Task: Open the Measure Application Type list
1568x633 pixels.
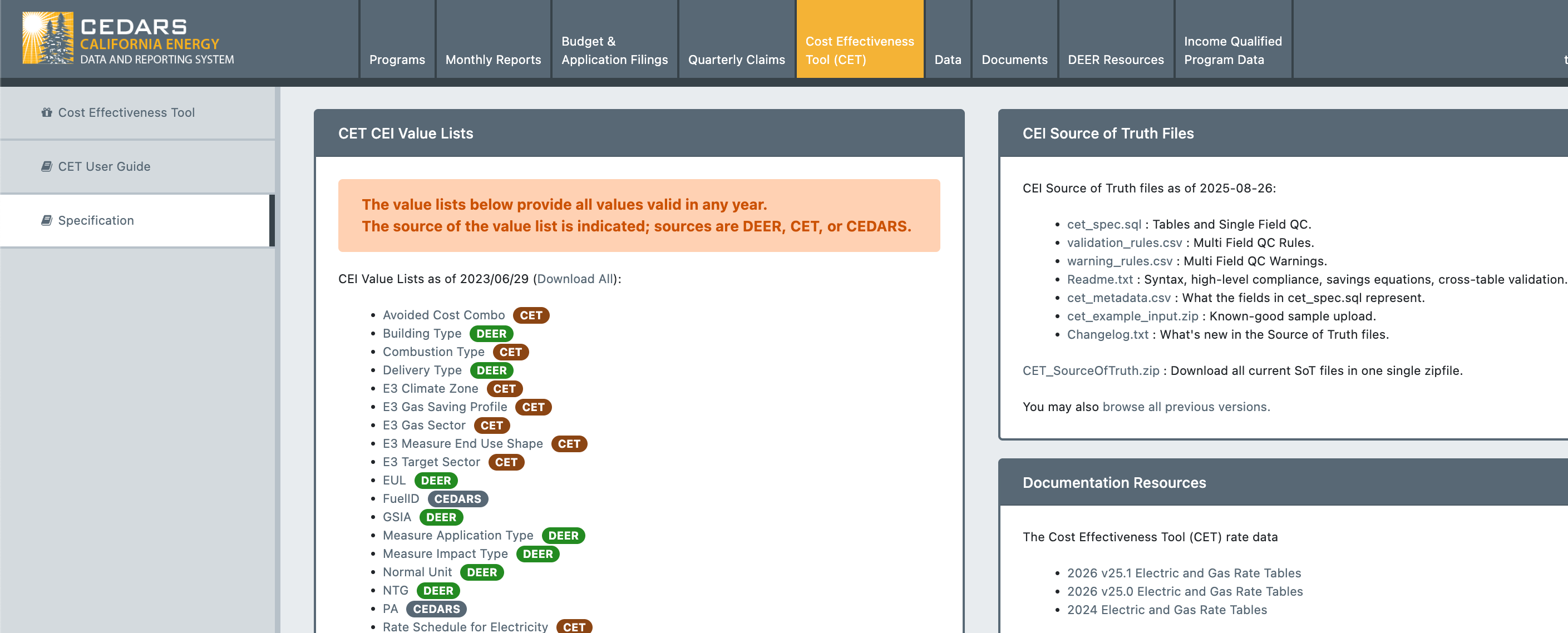Action: [x=457, y=536]
